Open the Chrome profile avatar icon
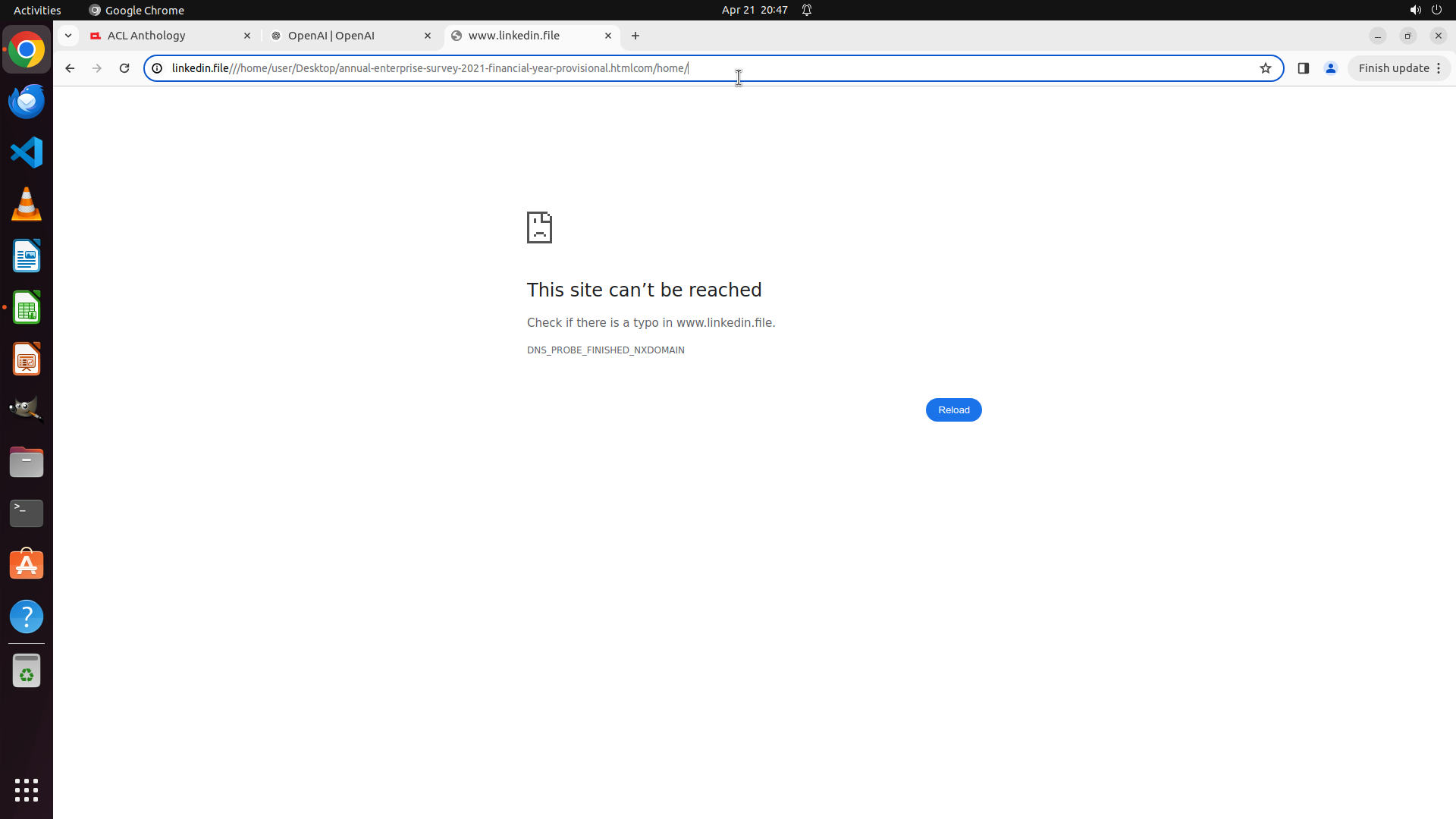 (1330, 68)
